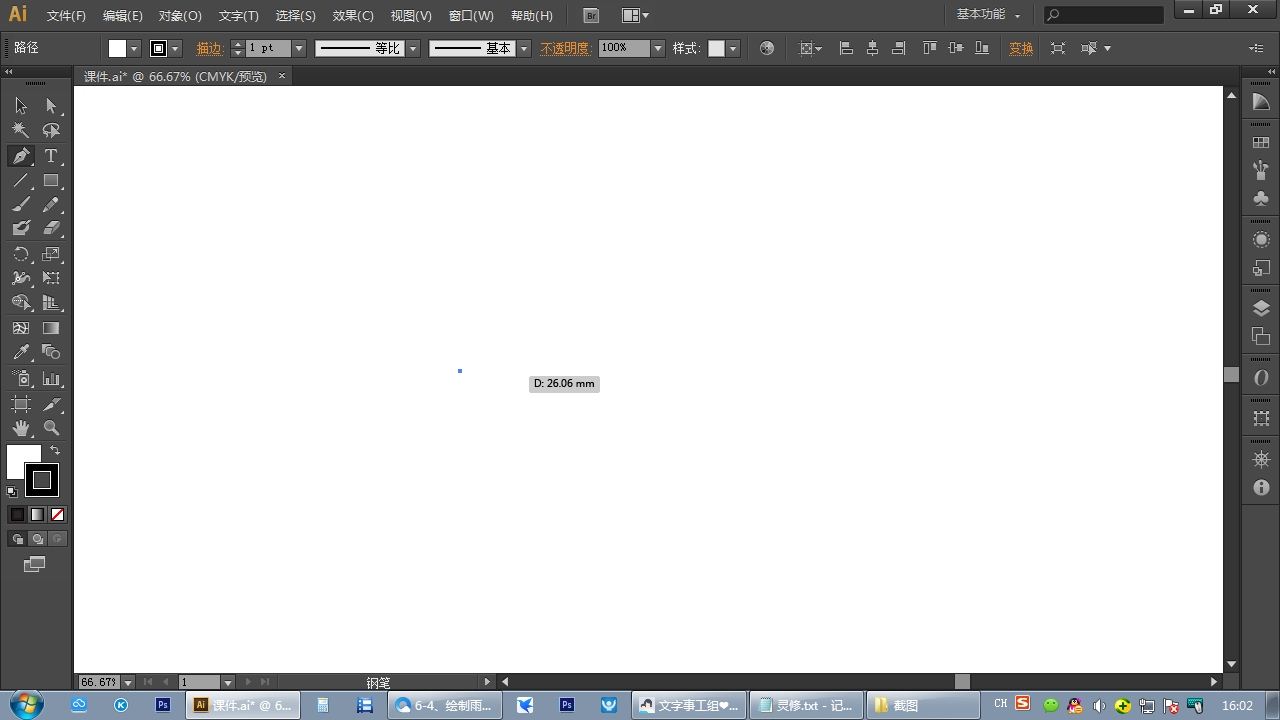Screen dimensions: 1280x720
Task: Select the Blob Brush tool
Action: click(x=21, y=229)
